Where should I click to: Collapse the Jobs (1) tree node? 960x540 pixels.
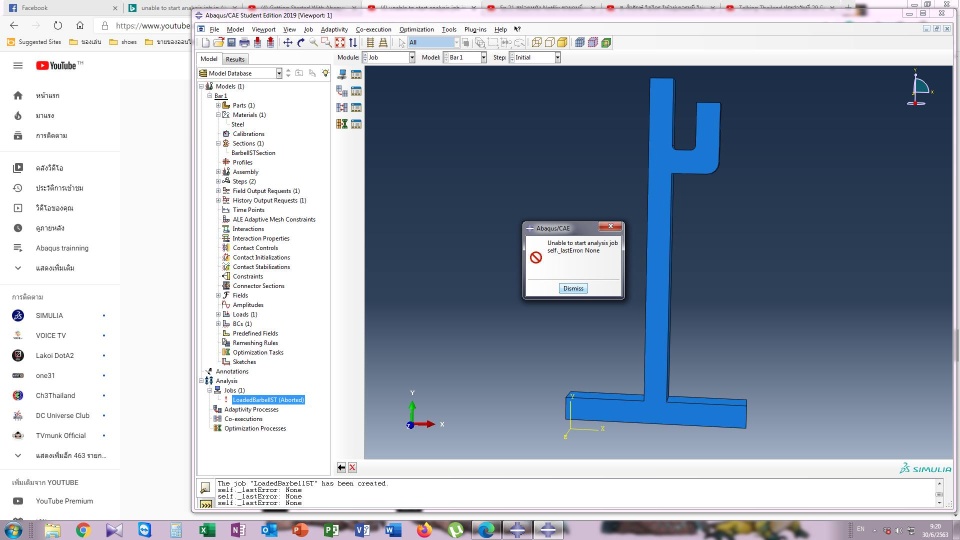point(209,390)
